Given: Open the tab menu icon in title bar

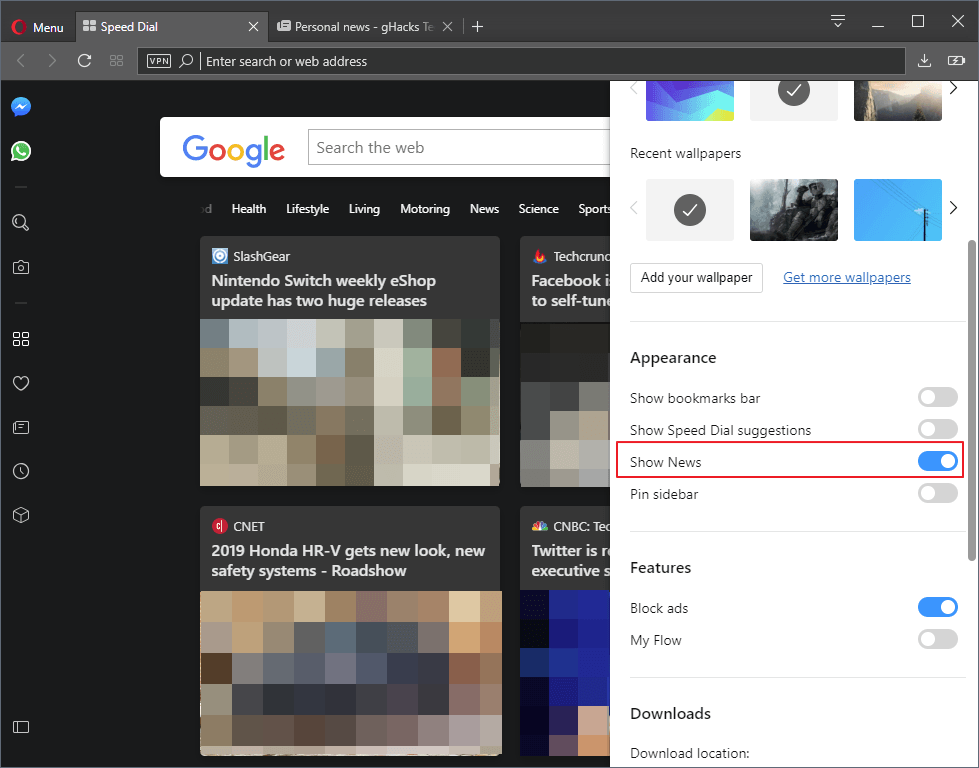Looking at the screenshot, I should (838, 21).
